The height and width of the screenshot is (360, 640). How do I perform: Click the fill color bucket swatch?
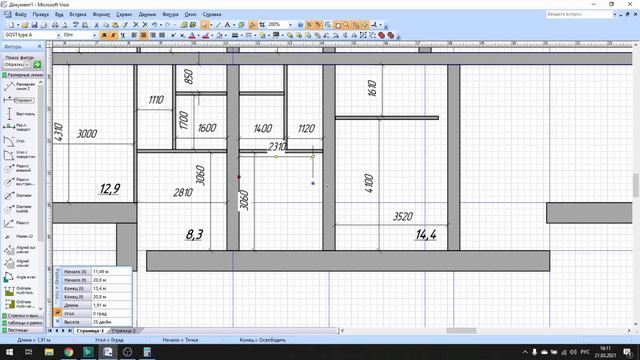tap(220, 35)
